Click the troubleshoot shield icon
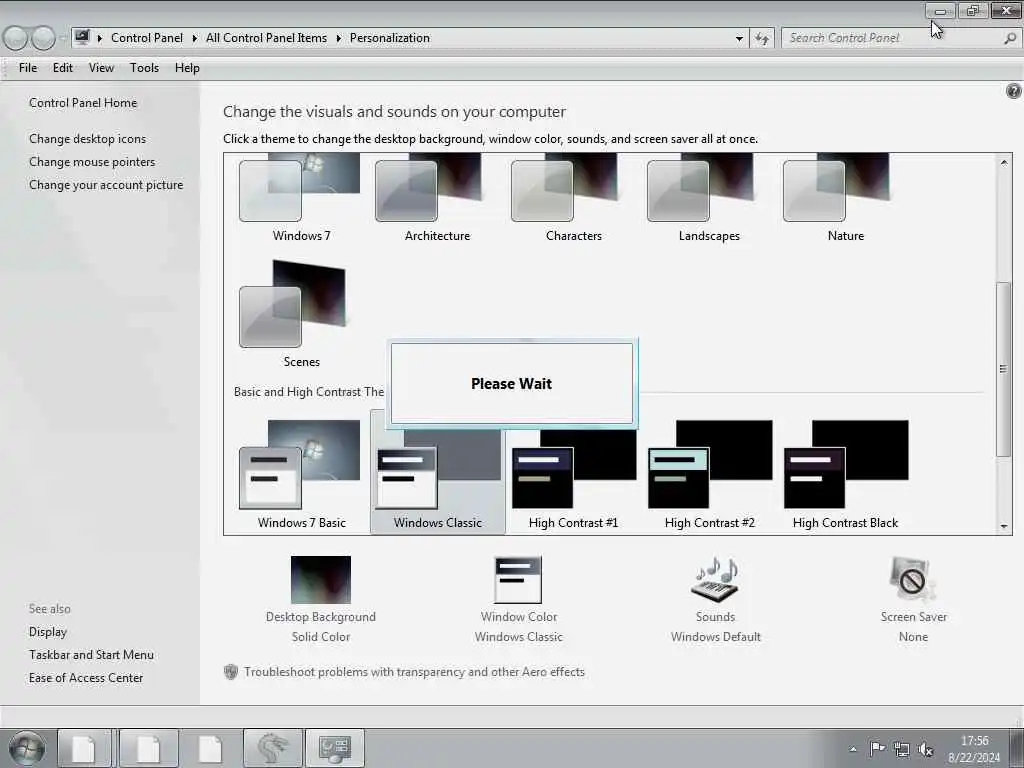 tap(231, 672)
